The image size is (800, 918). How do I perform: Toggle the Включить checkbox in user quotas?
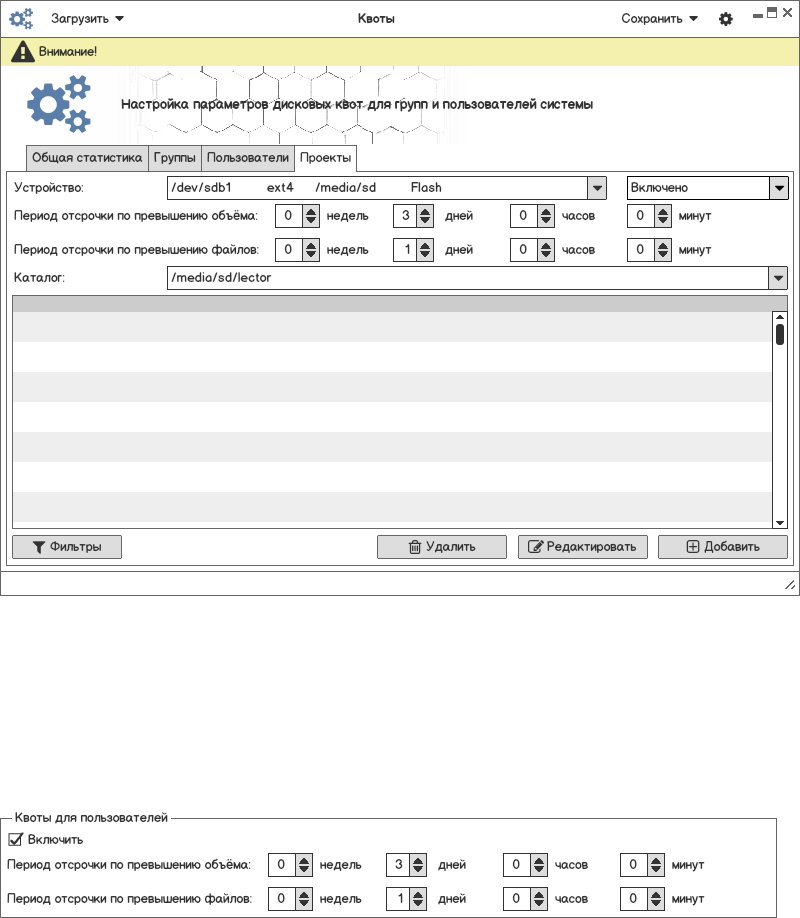tap(16, 840)
